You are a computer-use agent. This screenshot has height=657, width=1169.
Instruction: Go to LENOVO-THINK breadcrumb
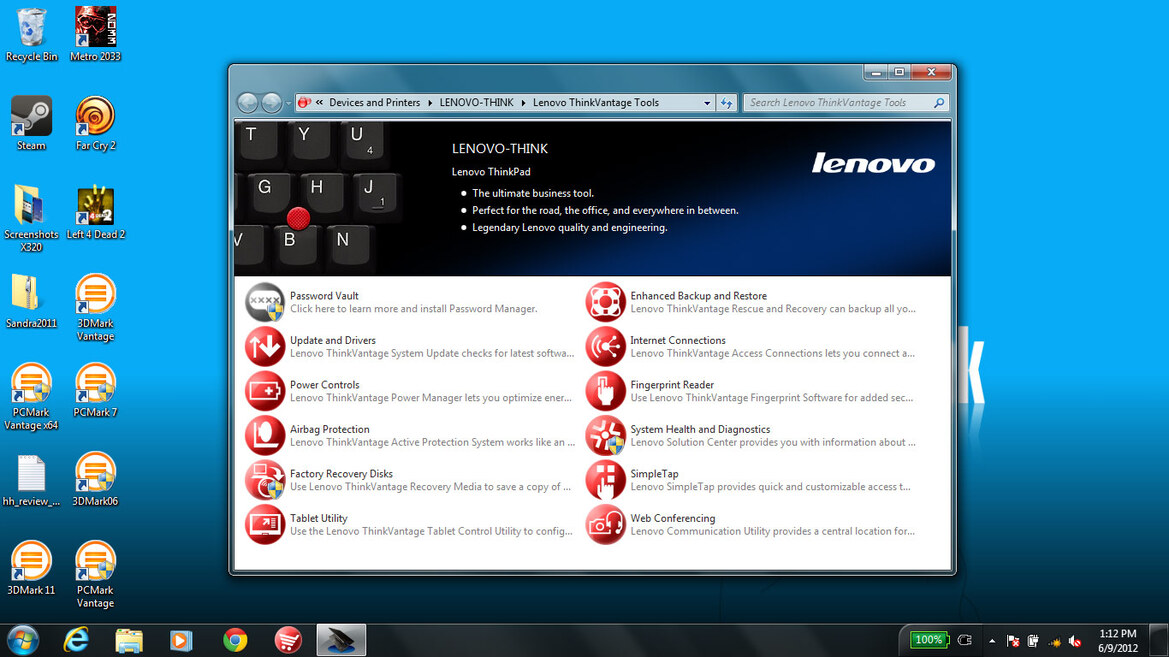[476, 103]
